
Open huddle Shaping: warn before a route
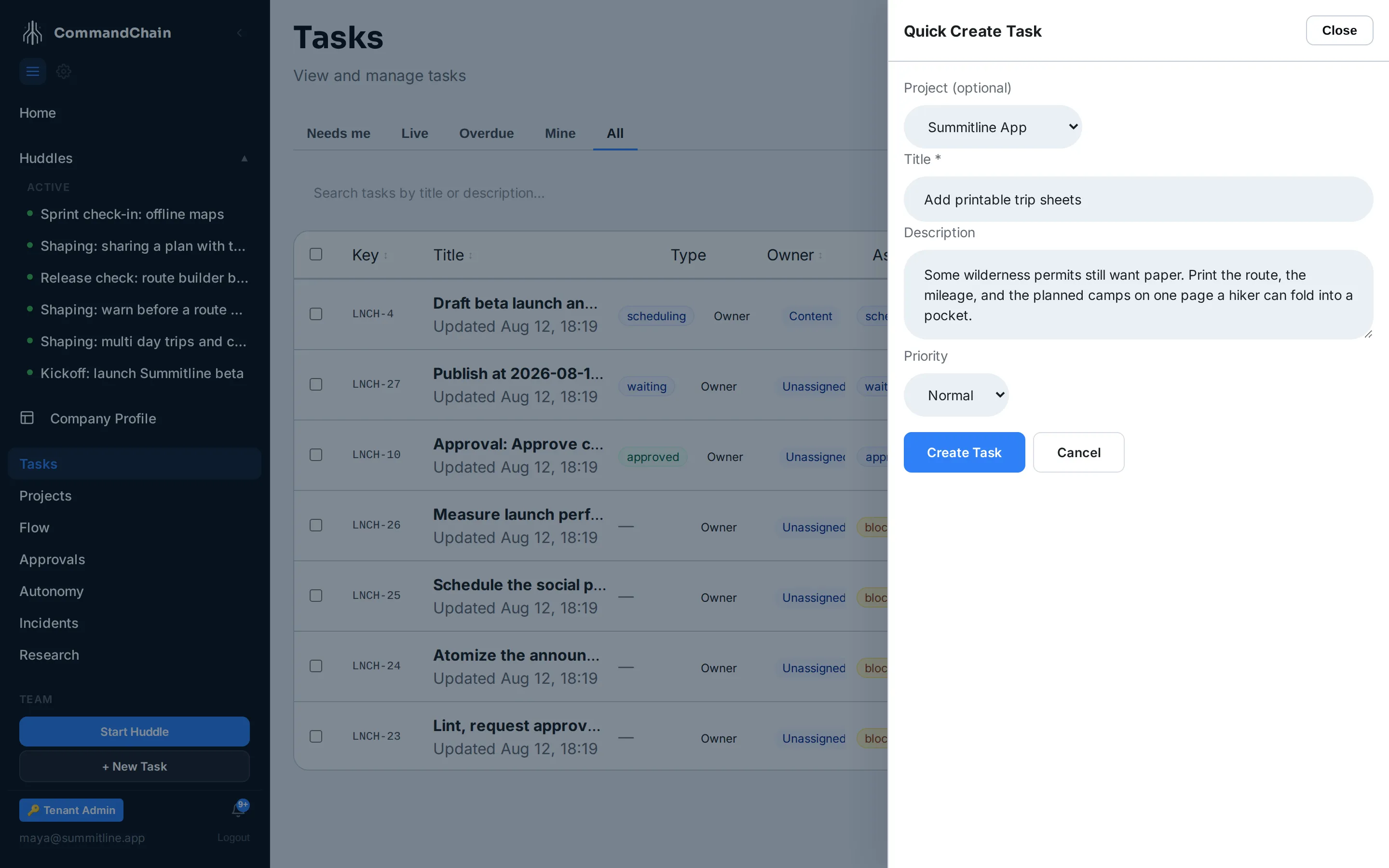tap(141, 310)
